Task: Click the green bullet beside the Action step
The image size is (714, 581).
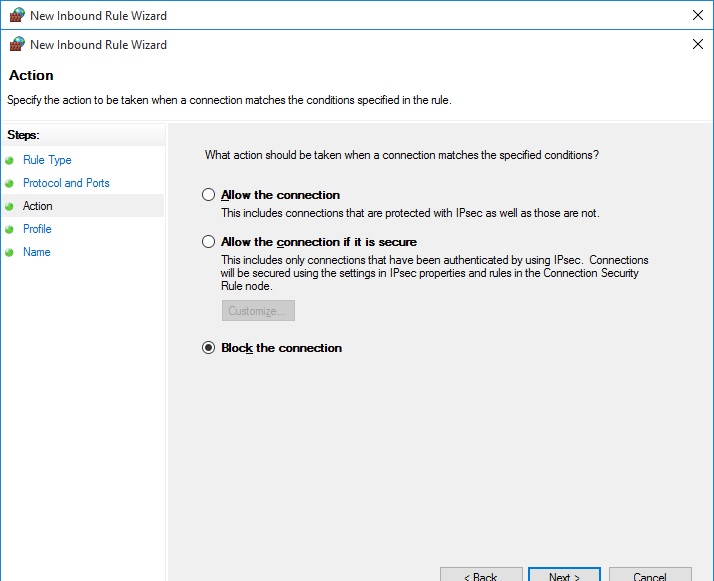Action: [x=10, y=206]
